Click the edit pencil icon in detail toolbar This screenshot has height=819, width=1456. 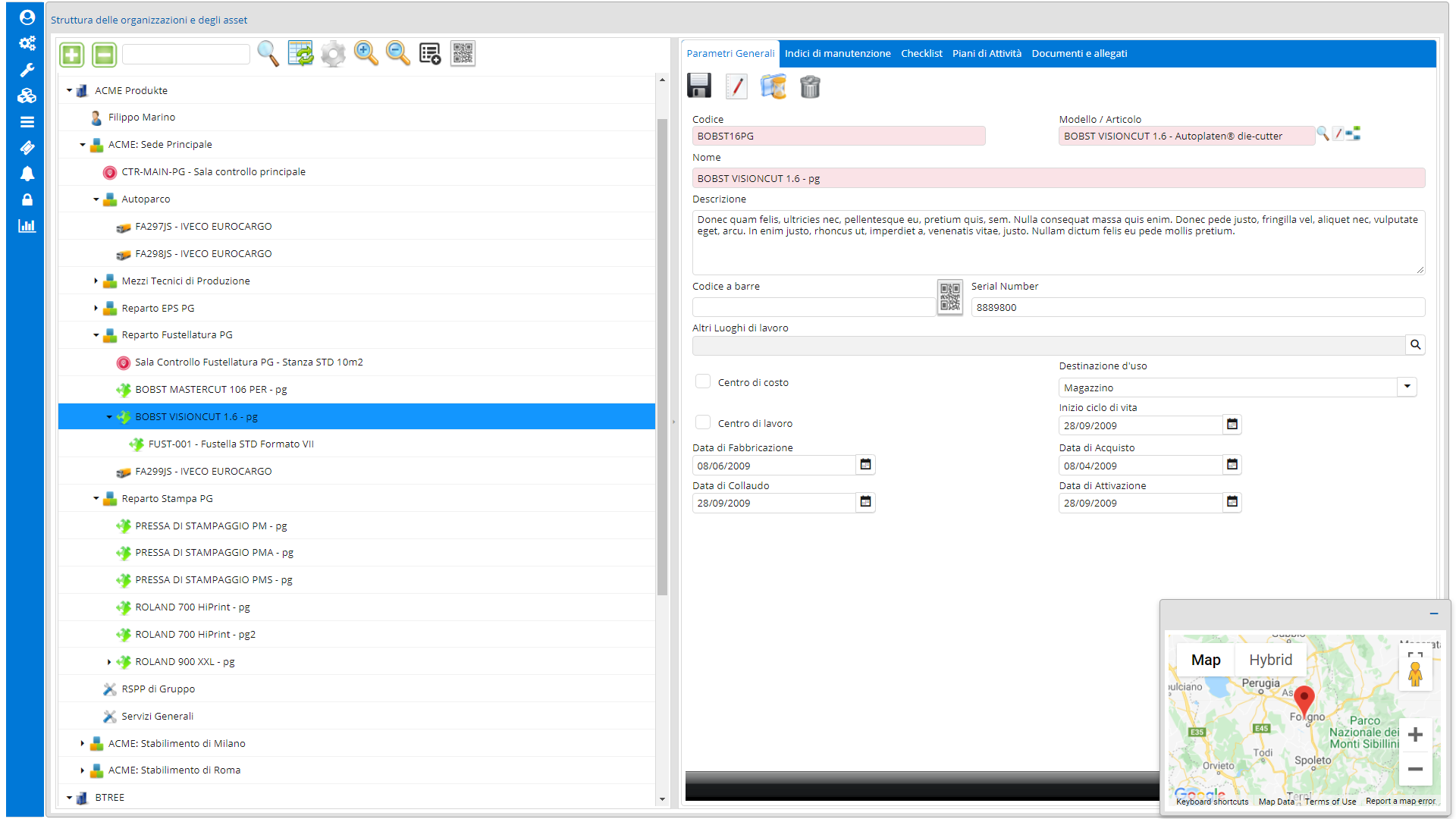tap(736, 86)
